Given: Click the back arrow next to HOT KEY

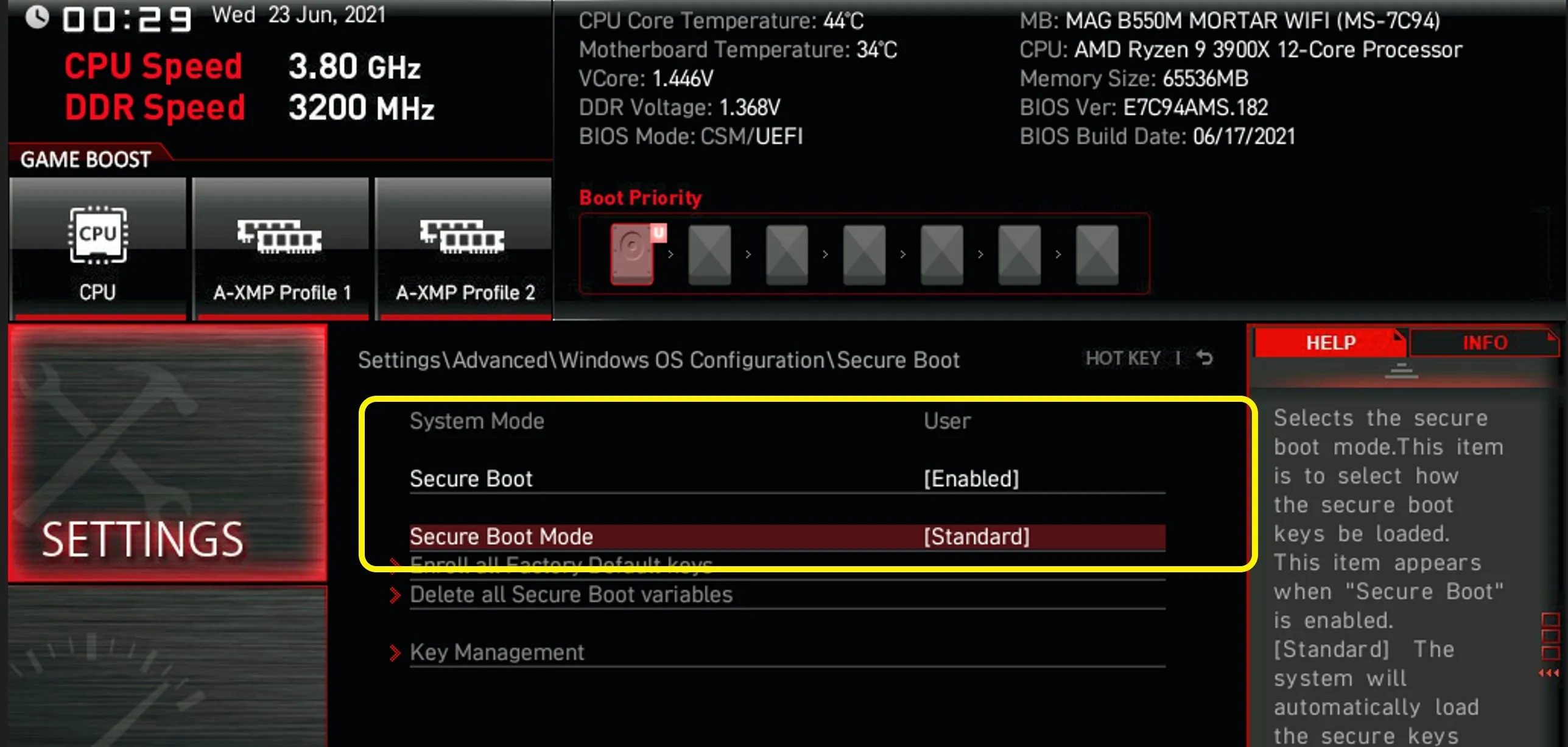Looking at the screenshot, I should coord(1204,358).
